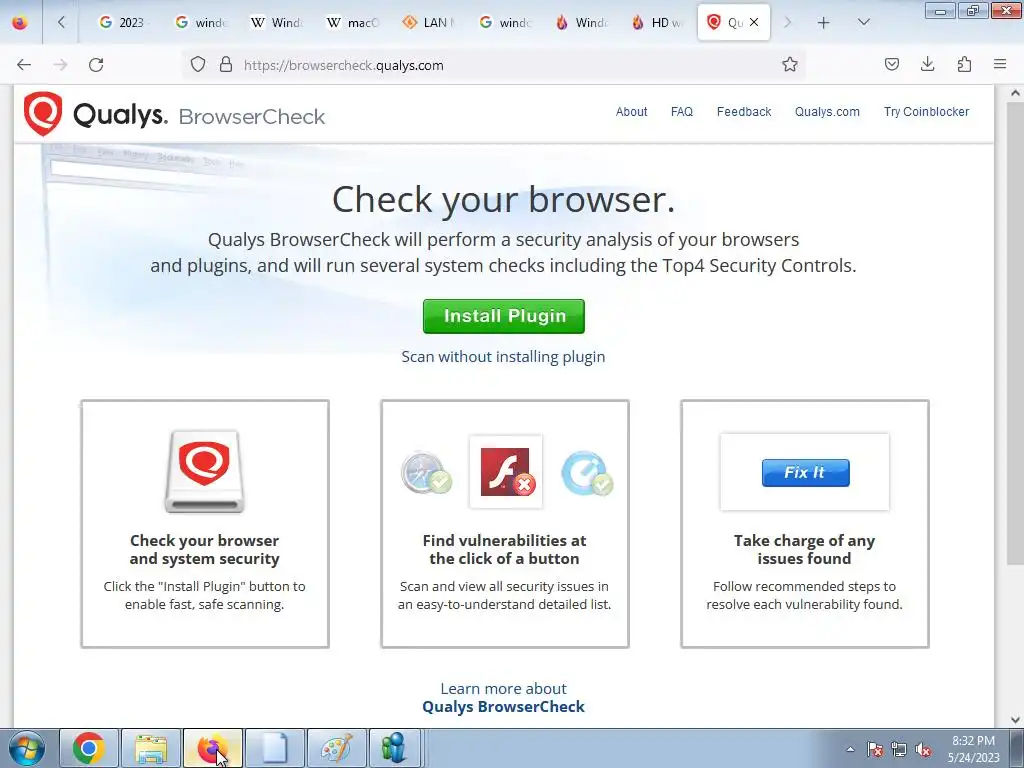Click the Action Center flag tray icon
Viewport: 1024px width, 768px height.
(x=875, y=749)
